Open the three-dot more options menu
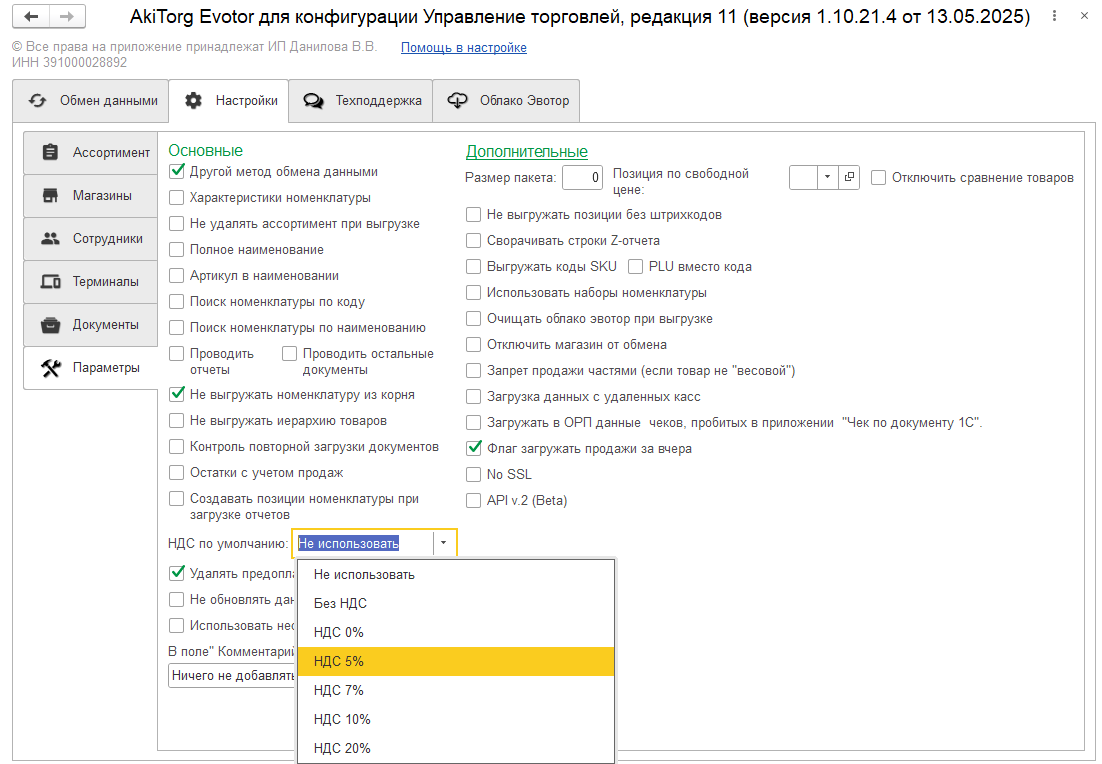Image resolution: width=1102 pixels, height=764 pixels. [x=1054, y=16]
